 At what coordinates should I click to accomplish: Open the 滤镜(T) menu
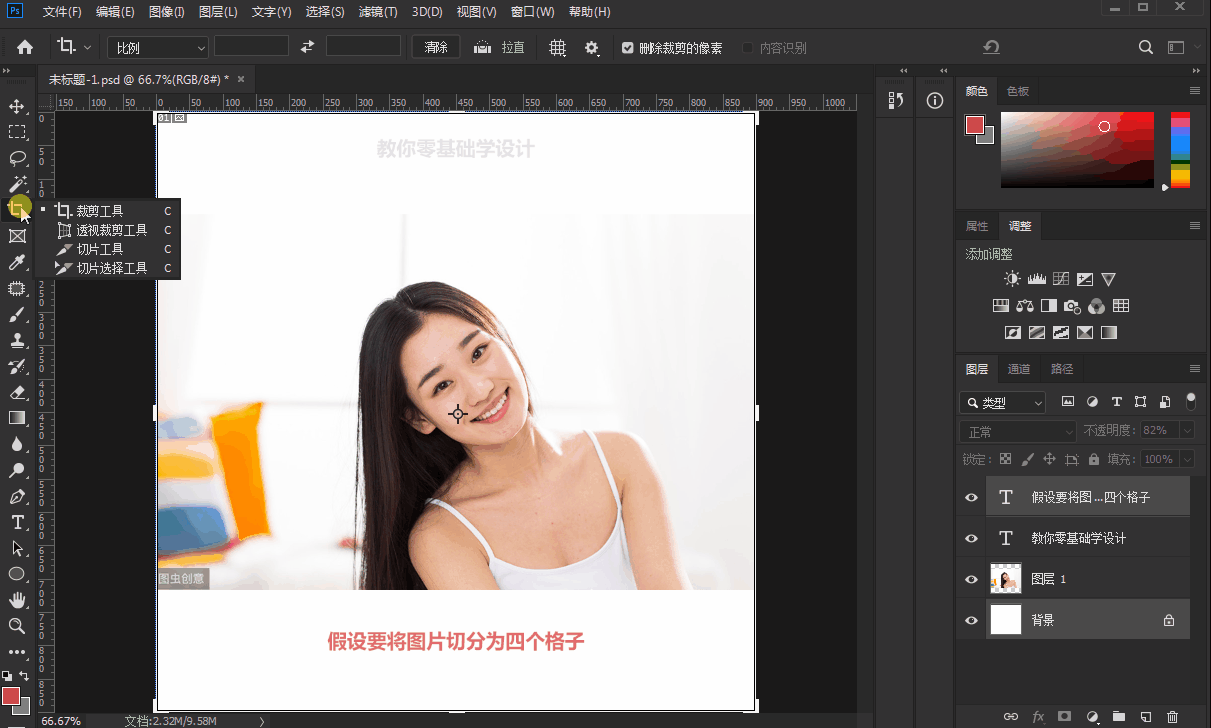coord(377,12)
